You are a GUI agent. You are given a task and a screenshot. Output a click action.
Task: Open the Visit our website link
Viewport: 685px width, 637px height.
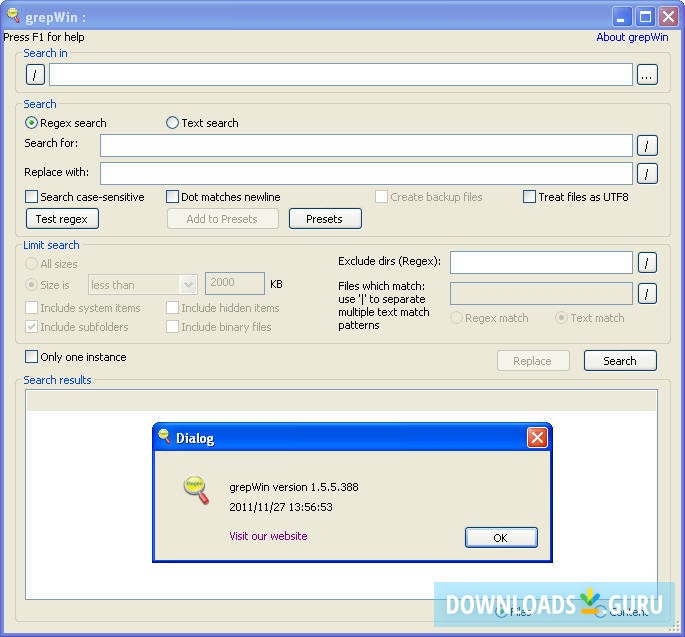pyautogui.click(x=268, y=536)
